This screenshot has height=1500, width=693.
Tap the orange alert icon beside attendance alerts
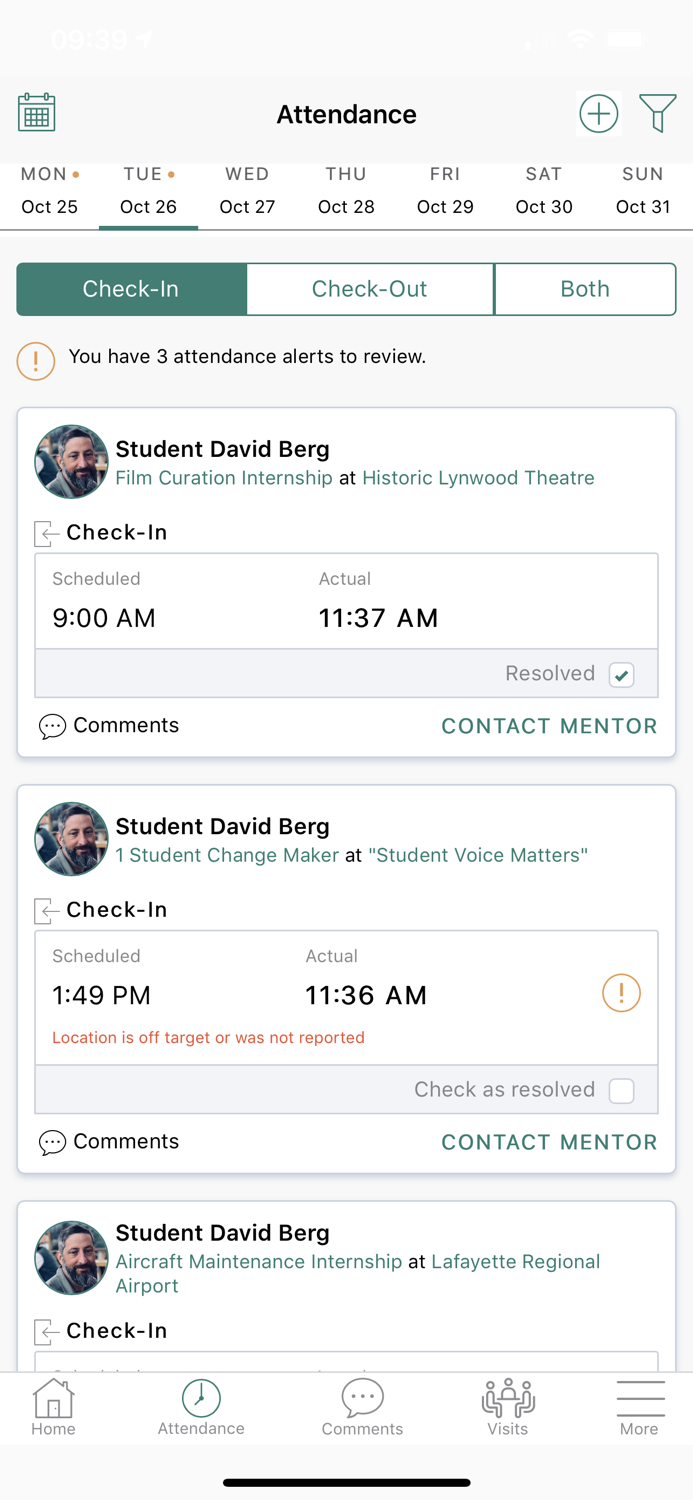[36, 360]
